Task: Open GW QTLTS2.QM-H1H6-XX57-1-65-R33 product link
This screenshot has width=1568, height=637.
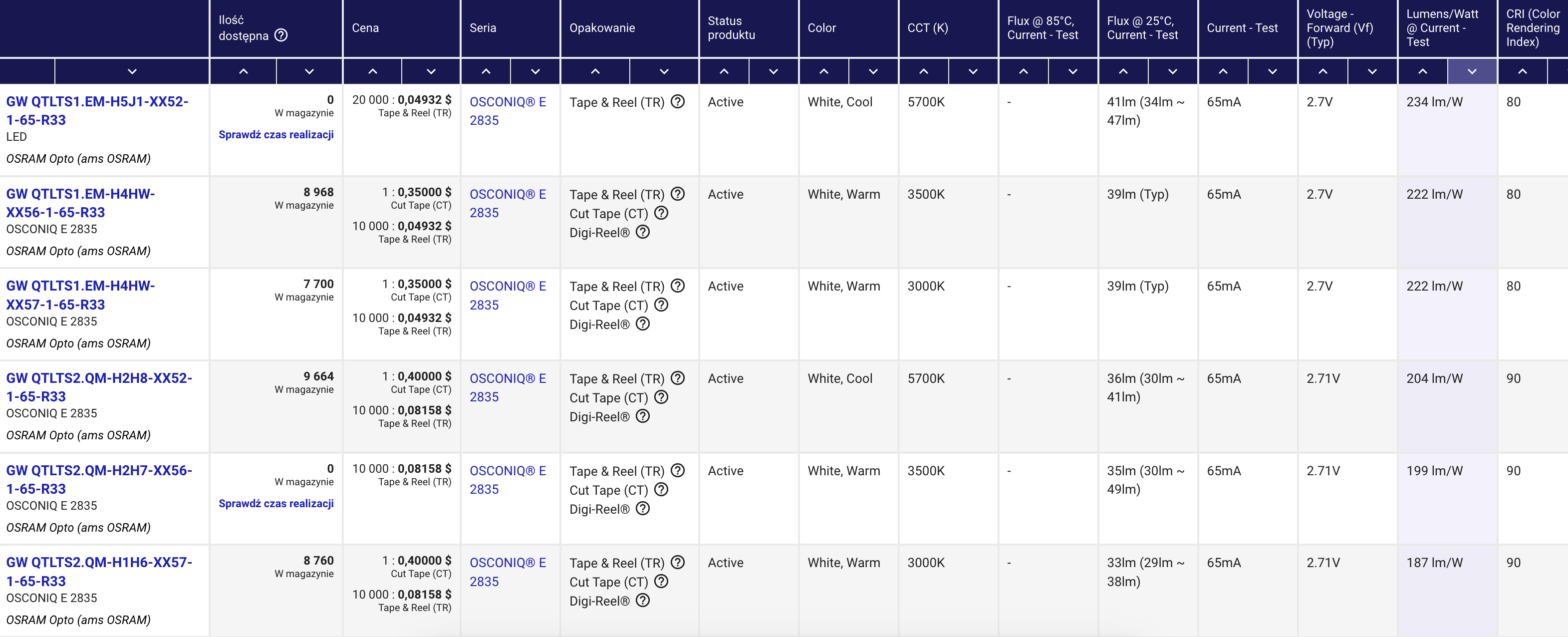Action: [x=99, y=572]
